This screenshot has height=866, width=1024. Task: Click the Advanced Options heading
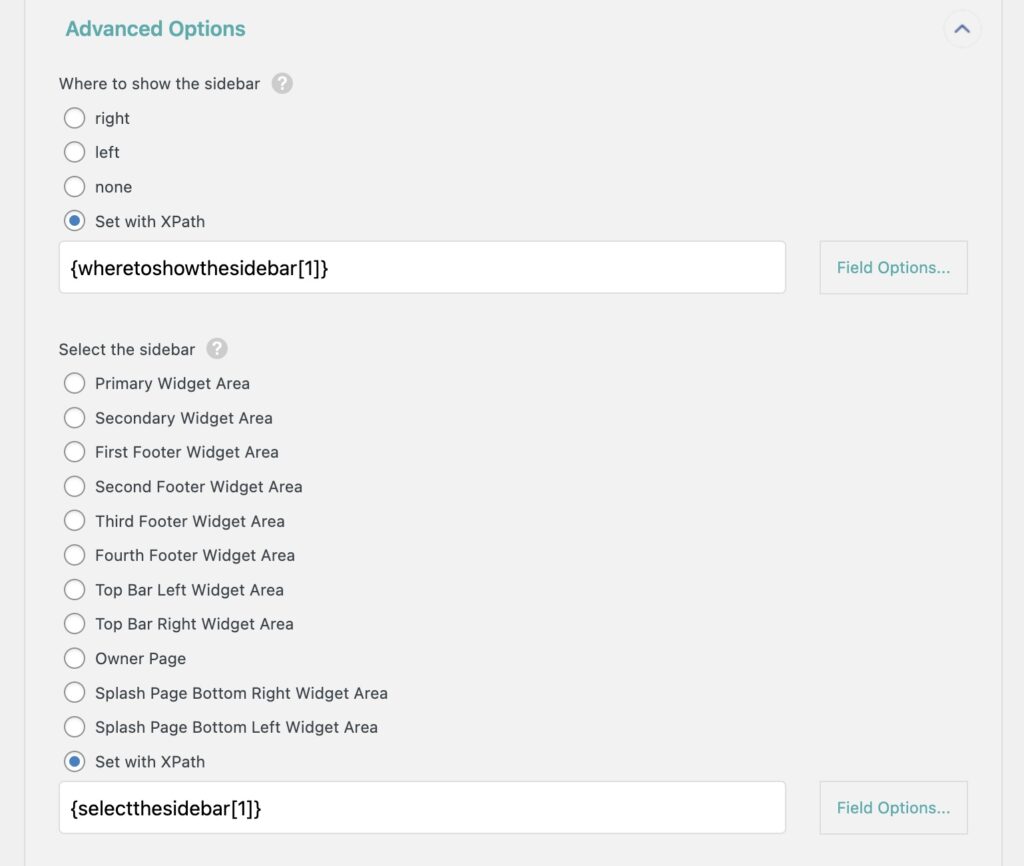coord(155,29)
